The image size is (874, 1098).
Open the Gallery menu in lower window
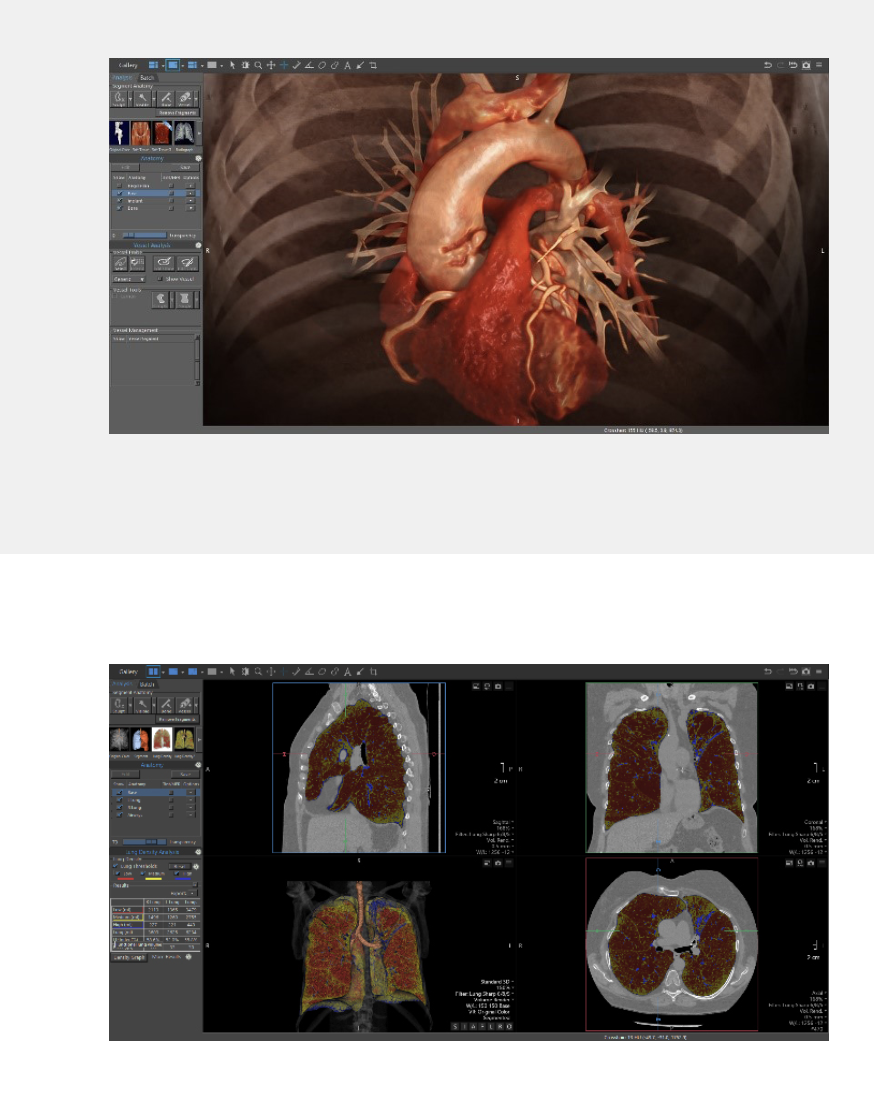pyautogui.click(x=127, y=672)
